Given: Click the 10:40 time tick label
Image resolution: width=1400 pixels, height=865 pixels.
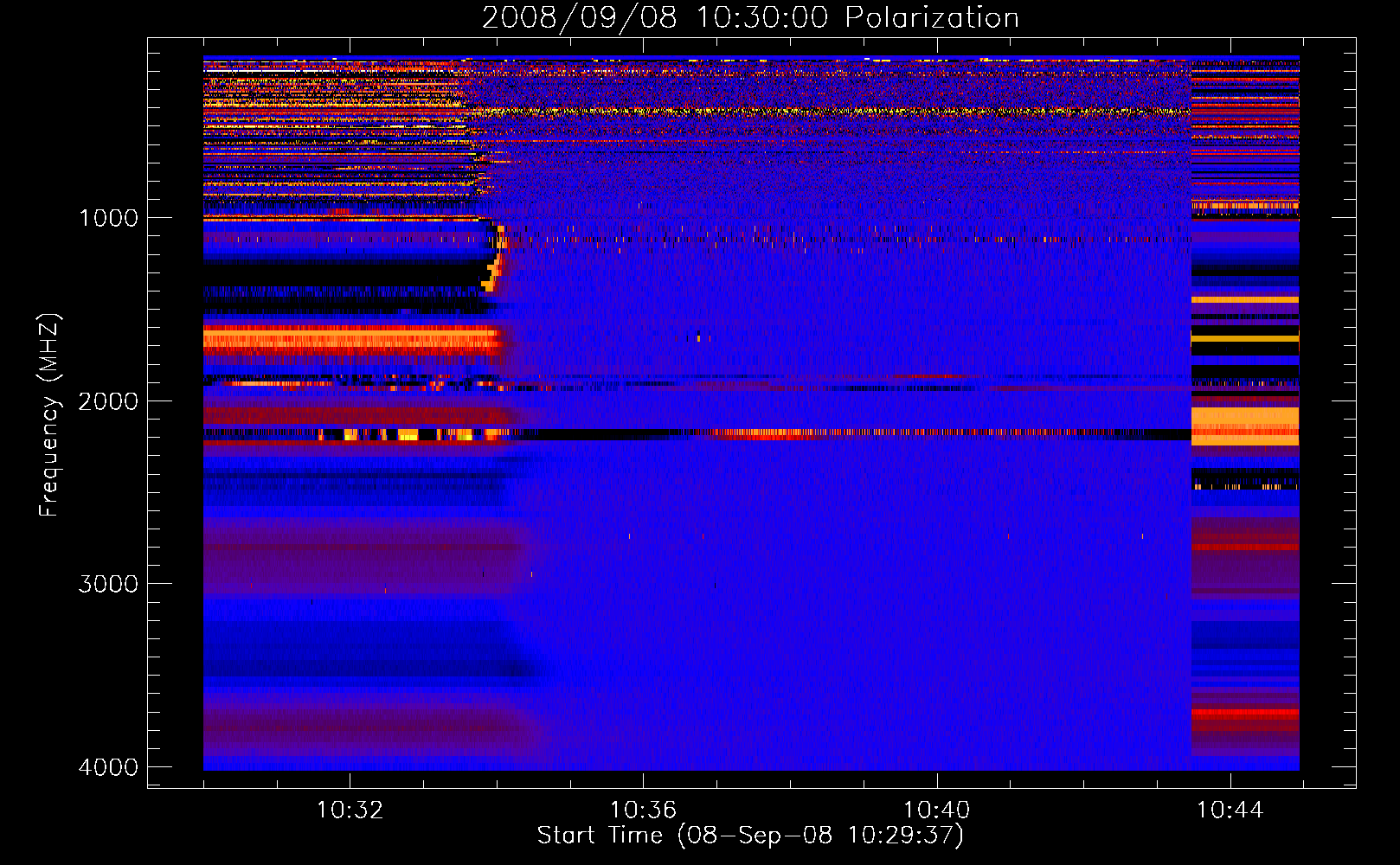Looking at the screenshot, I should (936, 811).
